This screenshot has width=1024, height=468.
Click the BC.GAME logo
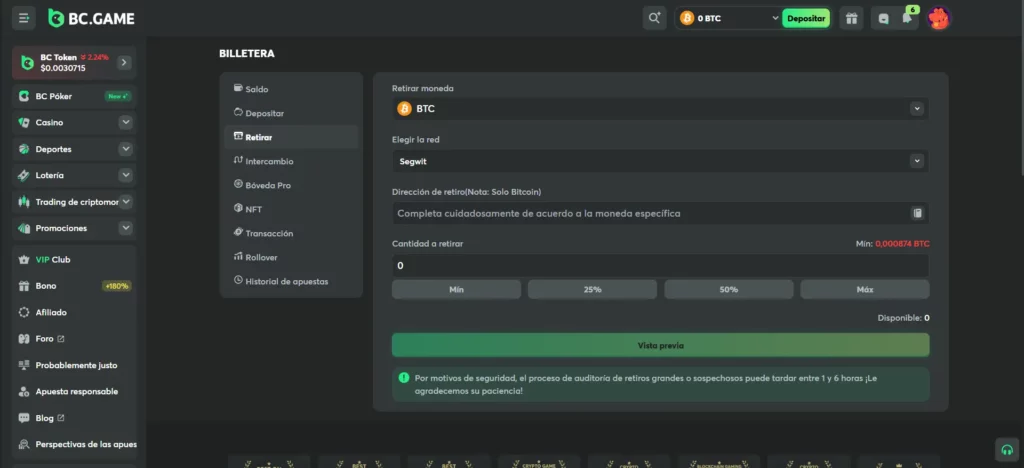click(x=91, y=18)
